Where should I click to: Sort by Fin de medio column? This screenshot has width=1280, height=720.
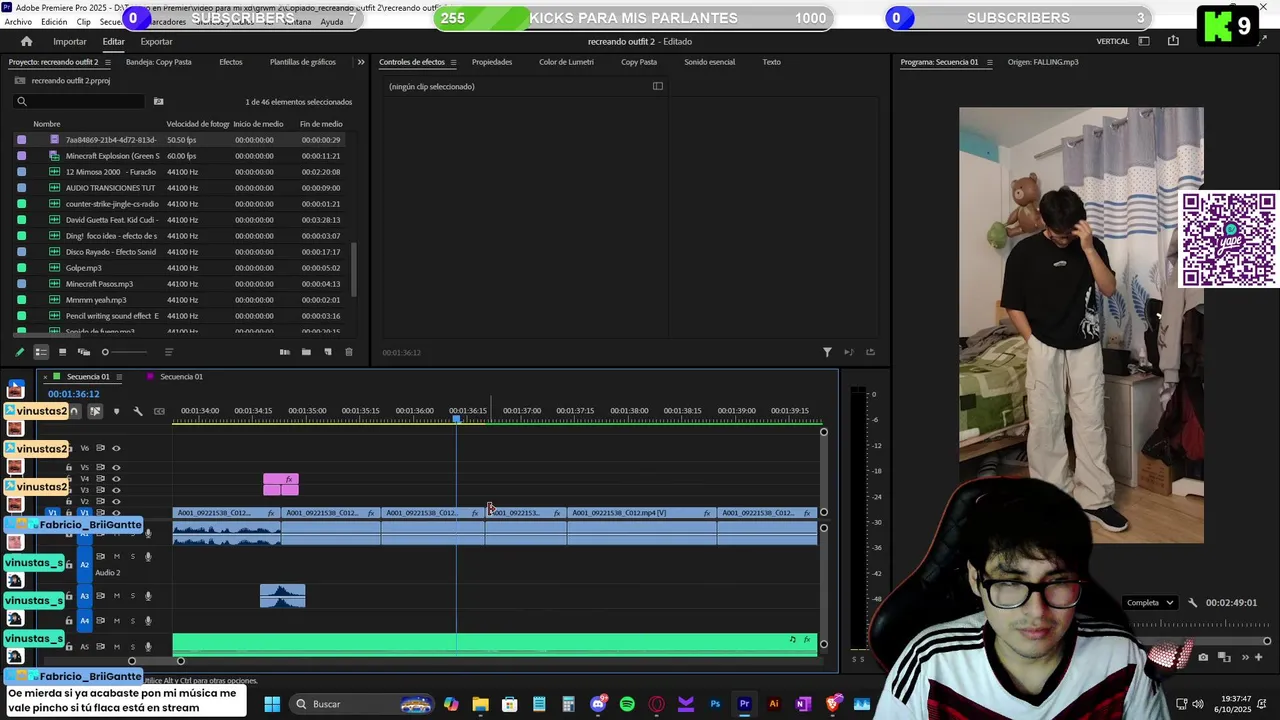(x=321, y=124)
